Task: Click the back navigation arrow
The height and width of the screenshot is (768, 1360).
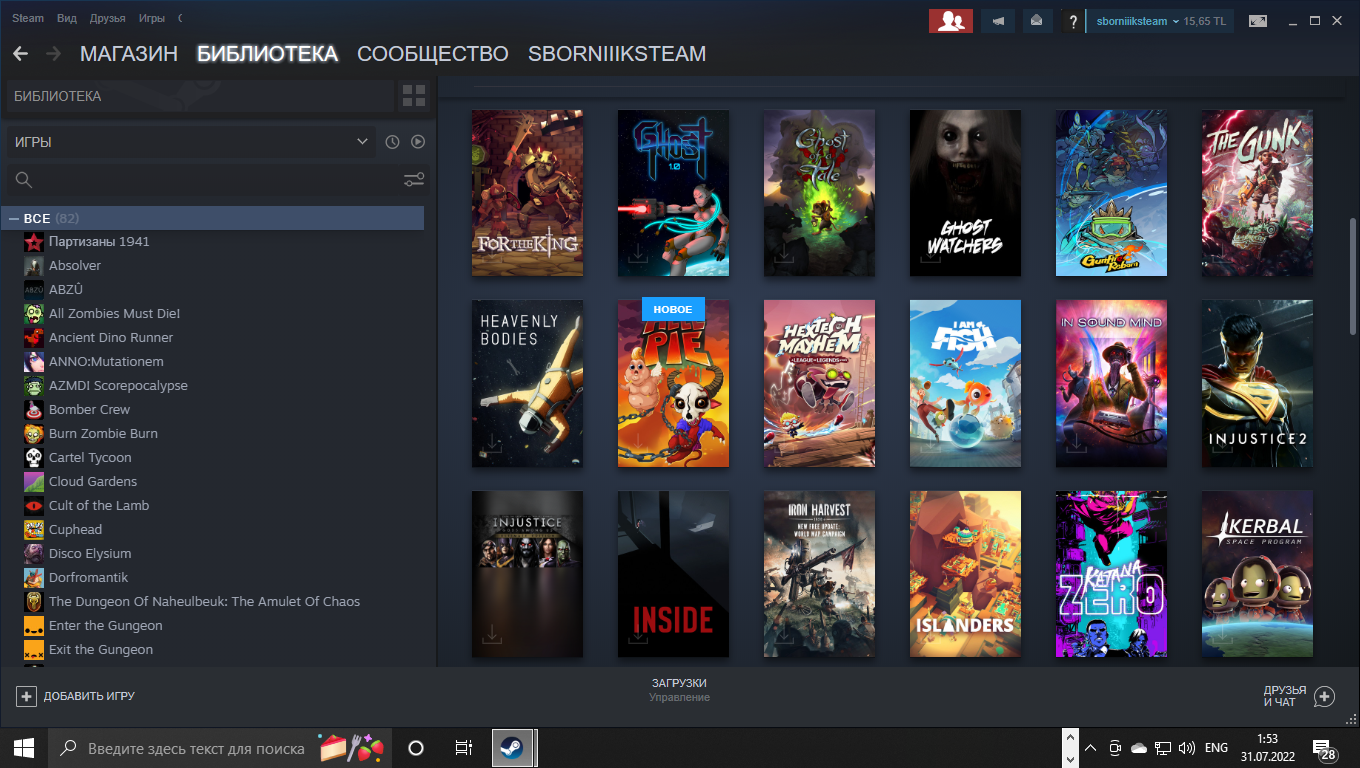Action: (20, 54)
